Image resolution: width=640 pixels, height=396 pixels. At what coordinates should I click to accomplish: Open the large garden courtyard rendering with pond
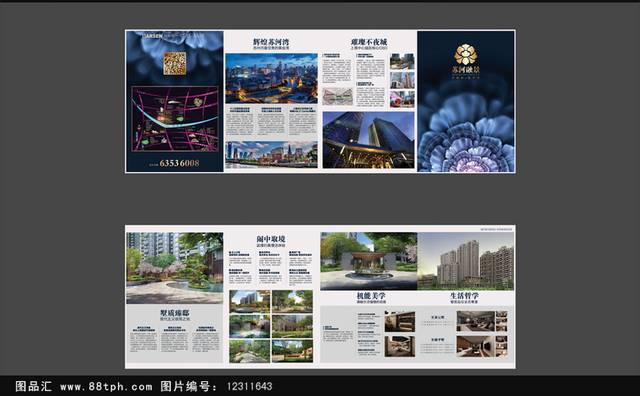pyautogui.click(x=175, y=268)
